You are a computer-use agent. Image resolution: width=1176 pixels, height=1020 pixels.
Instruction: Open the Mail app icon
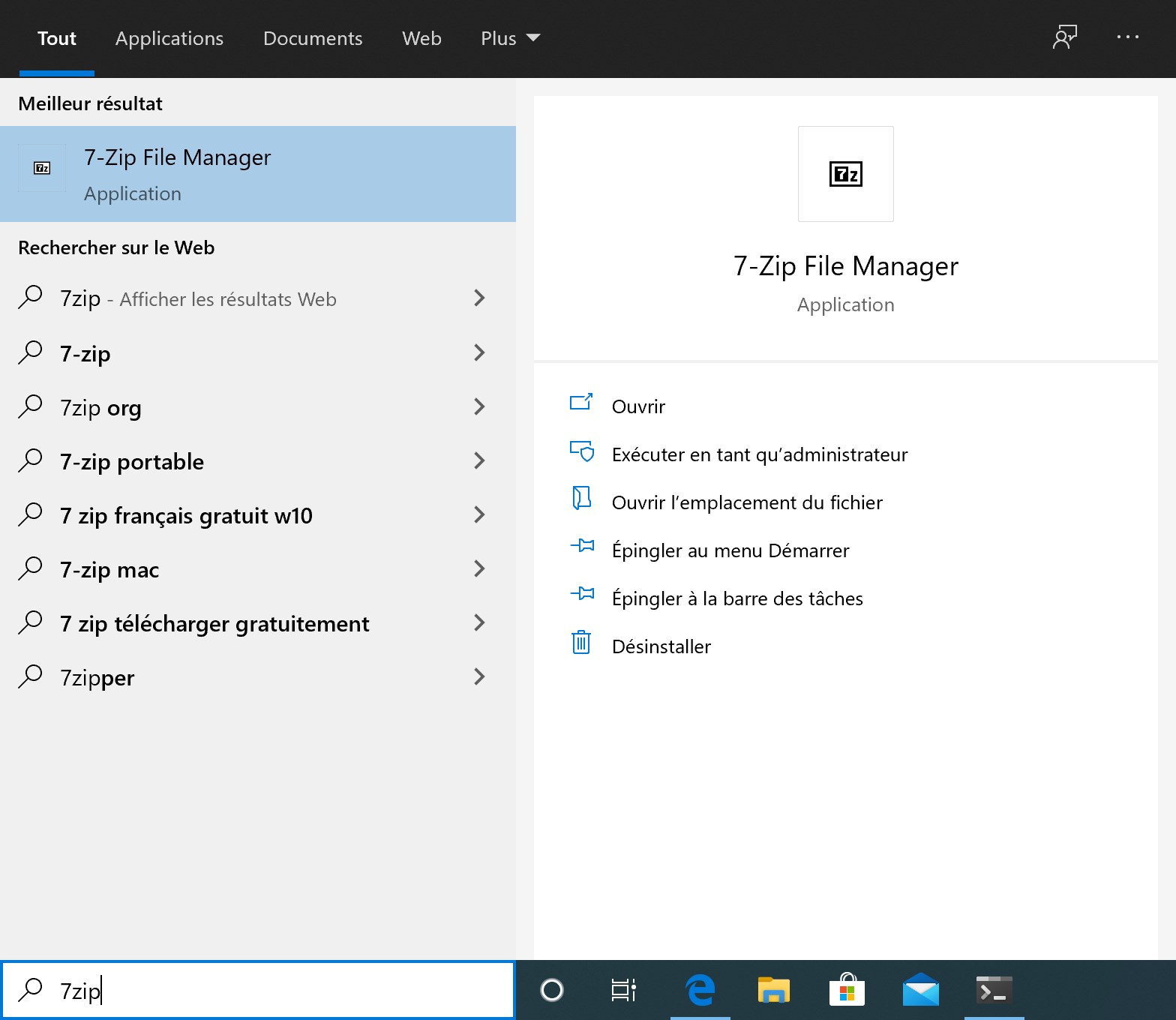click(x=920, y=990)
